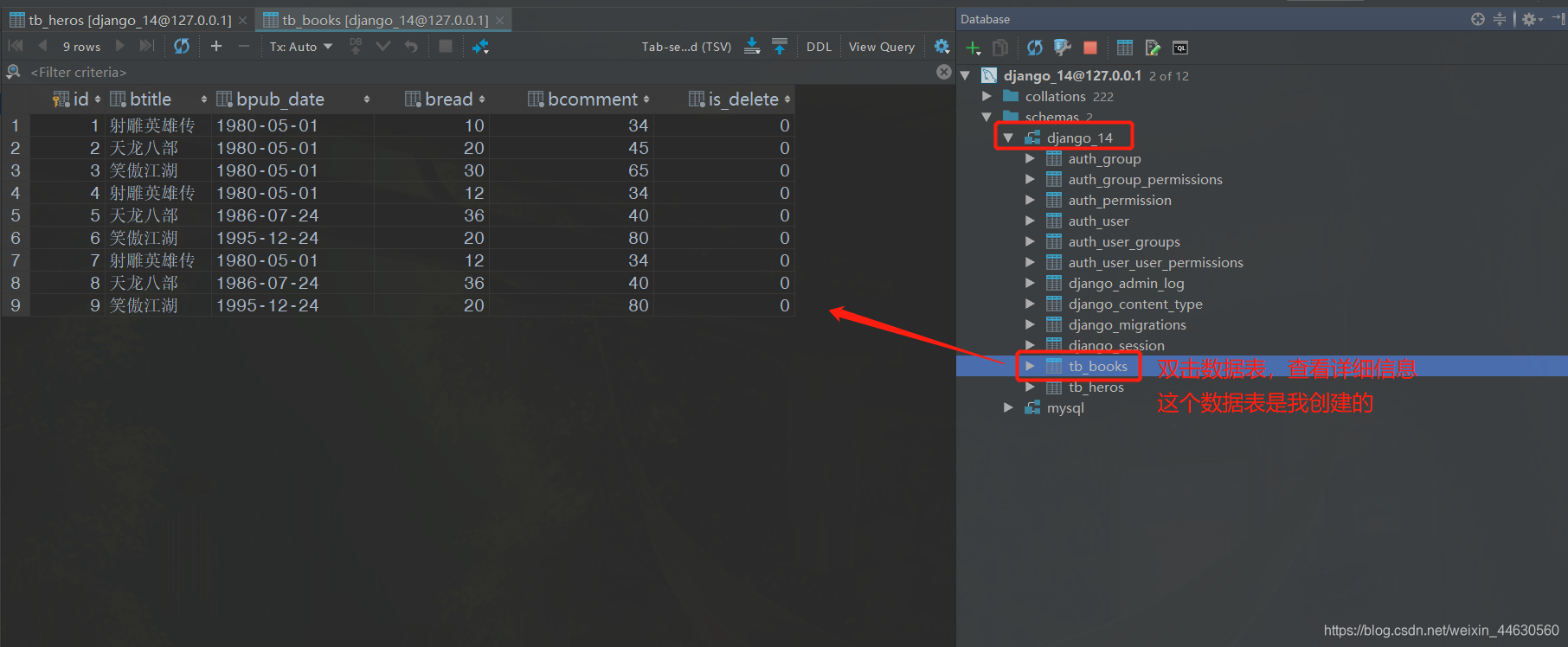Expand the mysql schema node
Screen dimensions: 1568x647
[1008, 407]
